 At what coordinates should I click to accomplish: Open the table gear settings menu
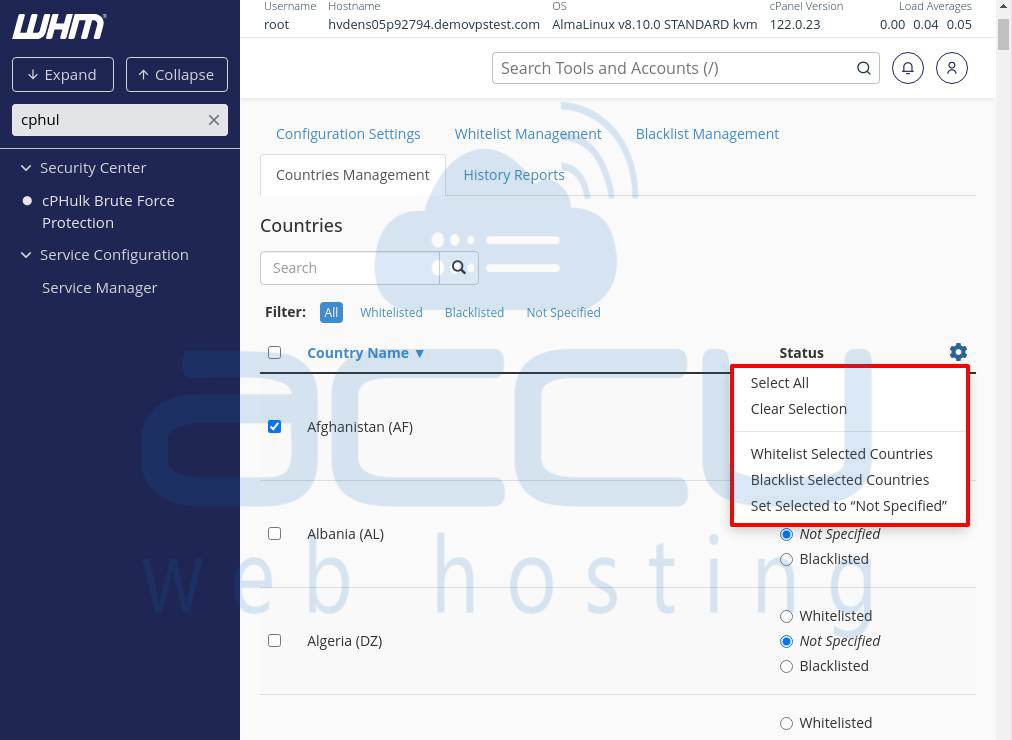[958, 352]
